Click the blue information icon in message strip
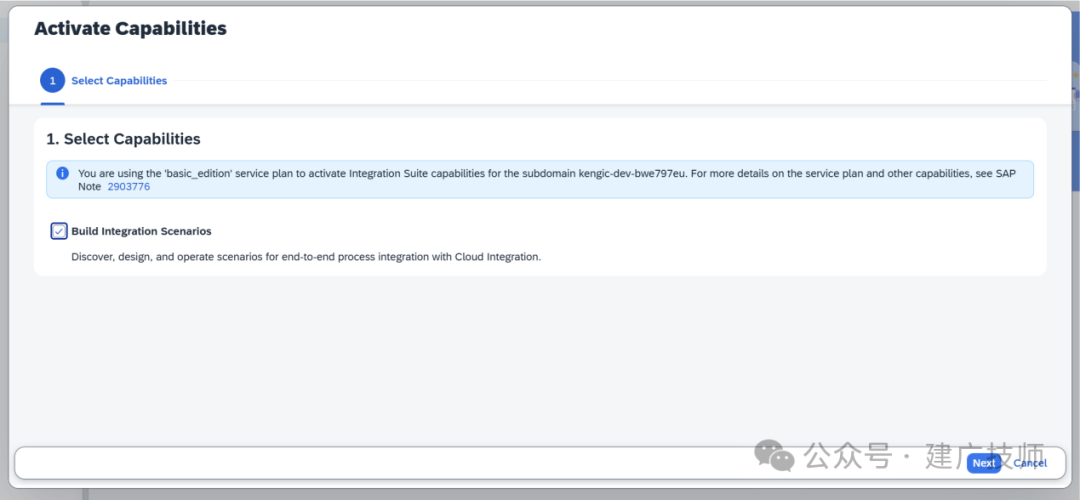Screen dimensions: 1080x500 (x=63, y=173)
